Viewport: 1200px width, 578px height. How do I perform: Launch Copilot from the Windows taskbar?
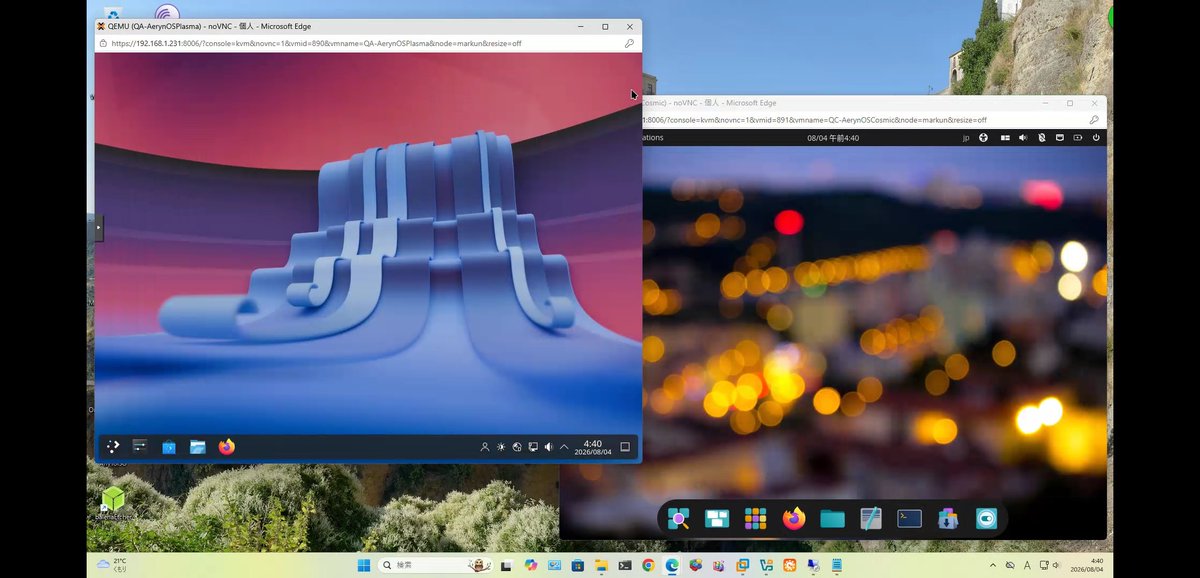[530, 565]
